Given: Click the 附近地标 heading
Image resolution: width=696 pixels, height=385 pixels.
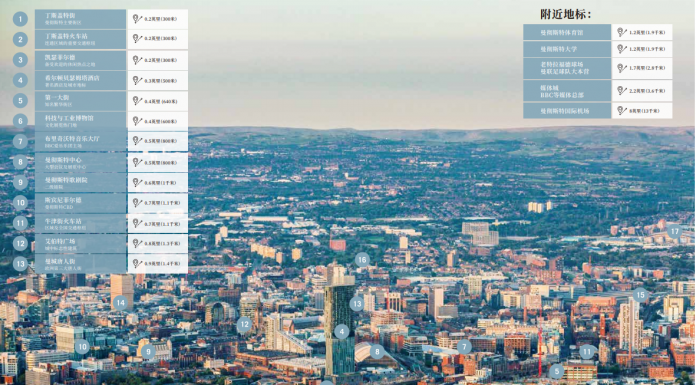Looking at the screenshot, I should (x=566, y=14).
